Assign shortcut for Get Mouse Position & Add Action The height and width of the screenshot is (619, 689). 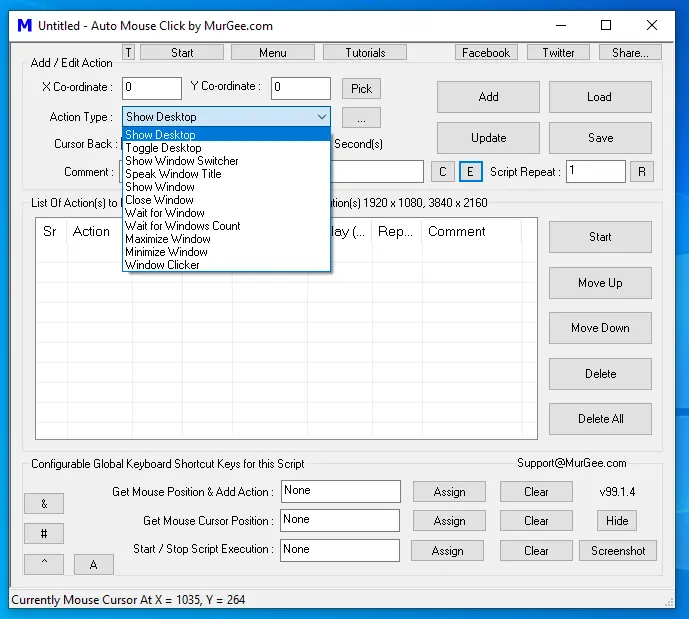[449, 492]
